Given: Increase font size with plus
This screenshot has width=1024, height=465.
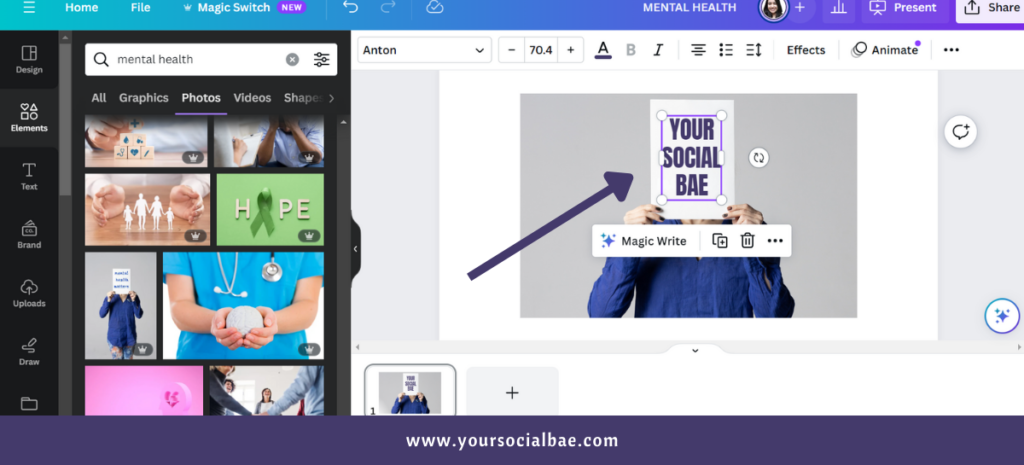Looking at the screenshot, I should [x=570, y=50].
